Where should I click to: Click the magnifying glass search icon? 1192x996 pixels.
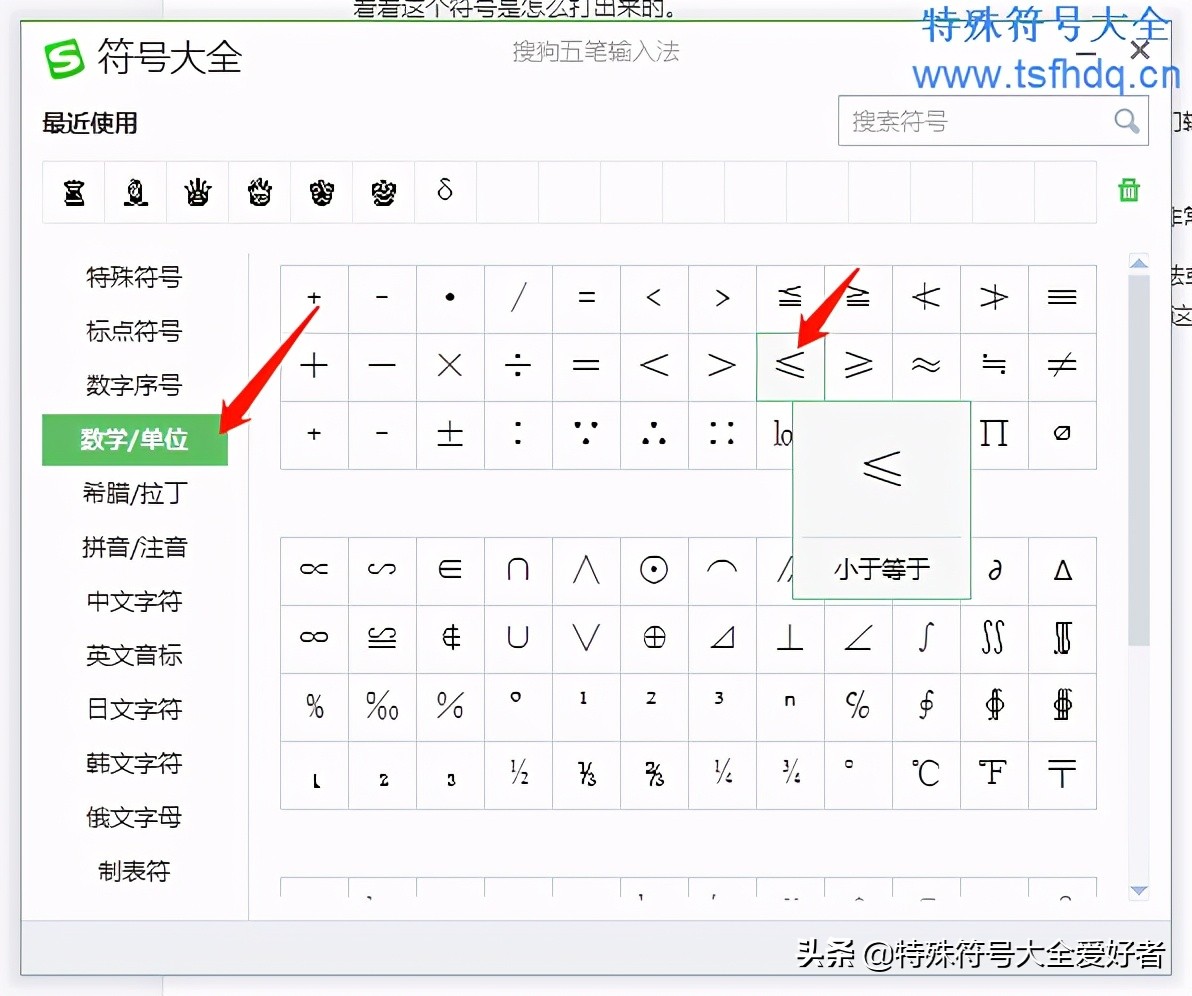tap(1127, 121)
